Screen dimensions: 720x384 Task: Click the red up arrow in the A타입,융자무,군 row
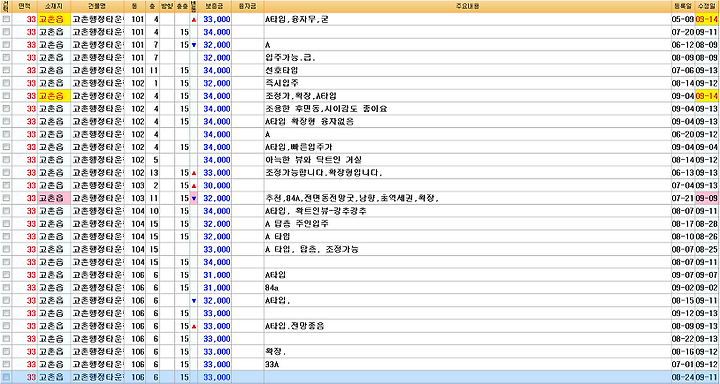pos(193,20)
